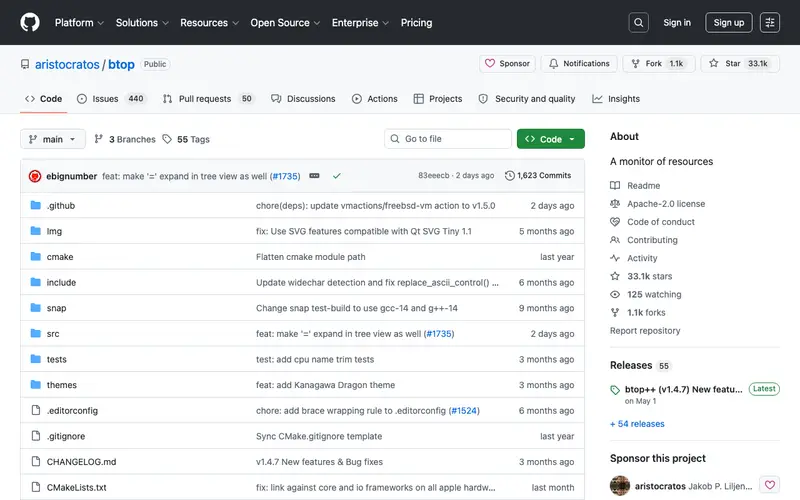Open the Insights tab
This screenshot has height=500, width=800.
point(616,99)
